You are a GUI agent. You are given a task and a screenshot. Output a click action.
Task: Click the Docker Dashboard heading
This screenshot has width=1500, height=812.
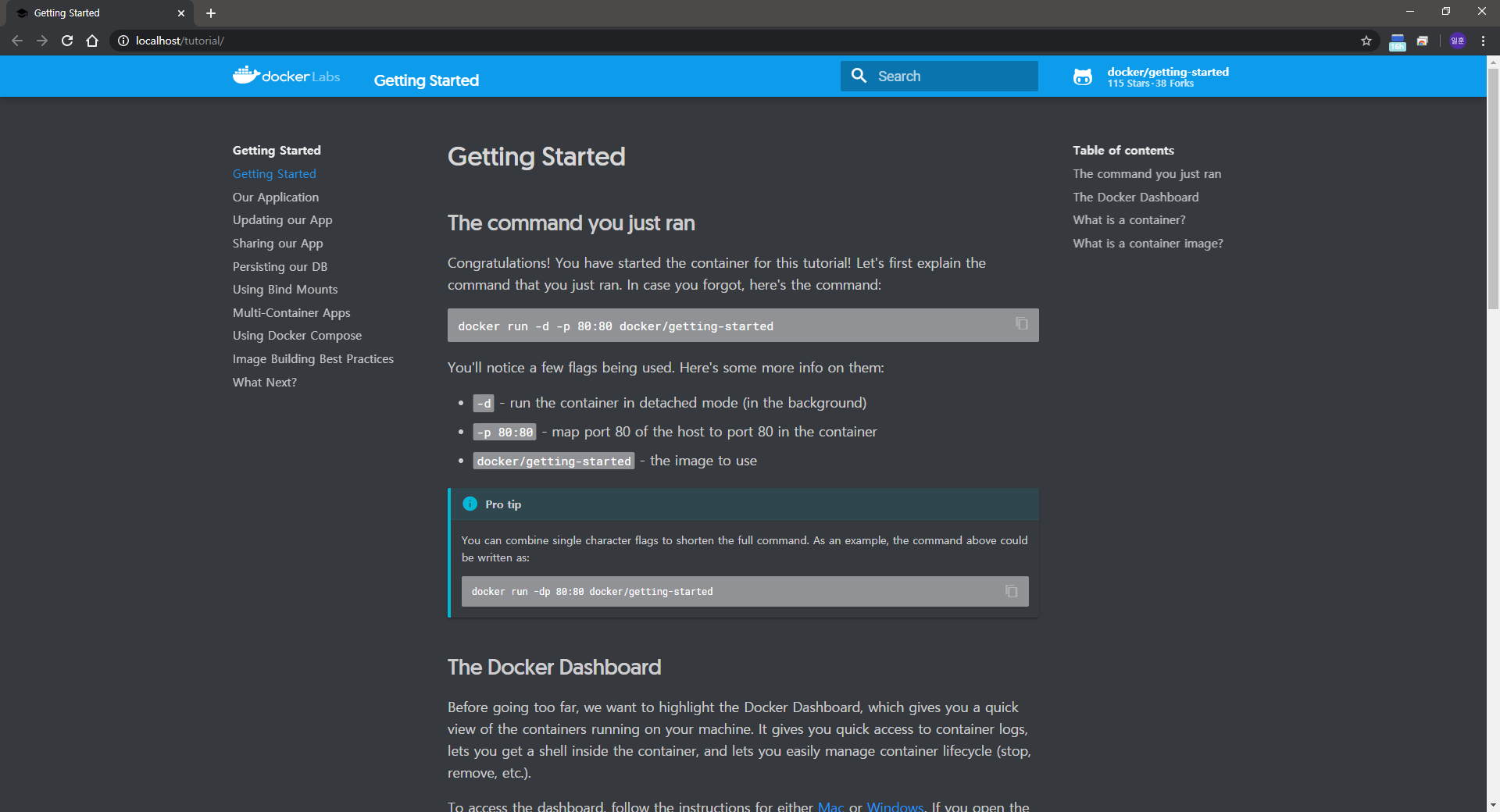[x=555, y=667]
